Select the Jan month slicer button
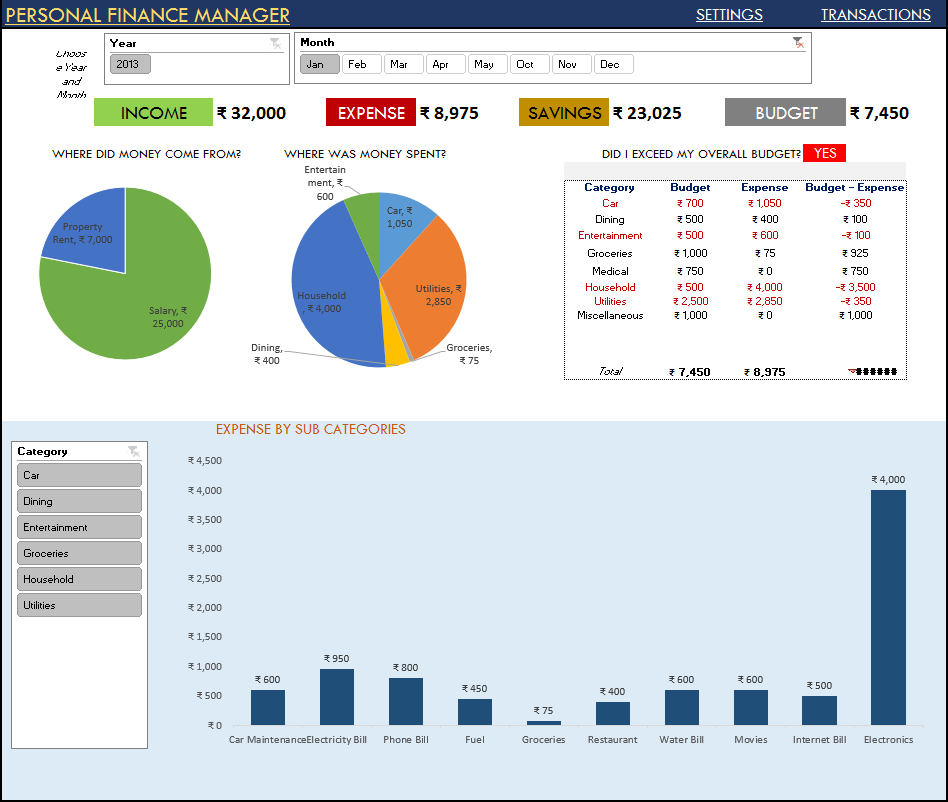Screen dimensions: 948x802 click(319, 63)
